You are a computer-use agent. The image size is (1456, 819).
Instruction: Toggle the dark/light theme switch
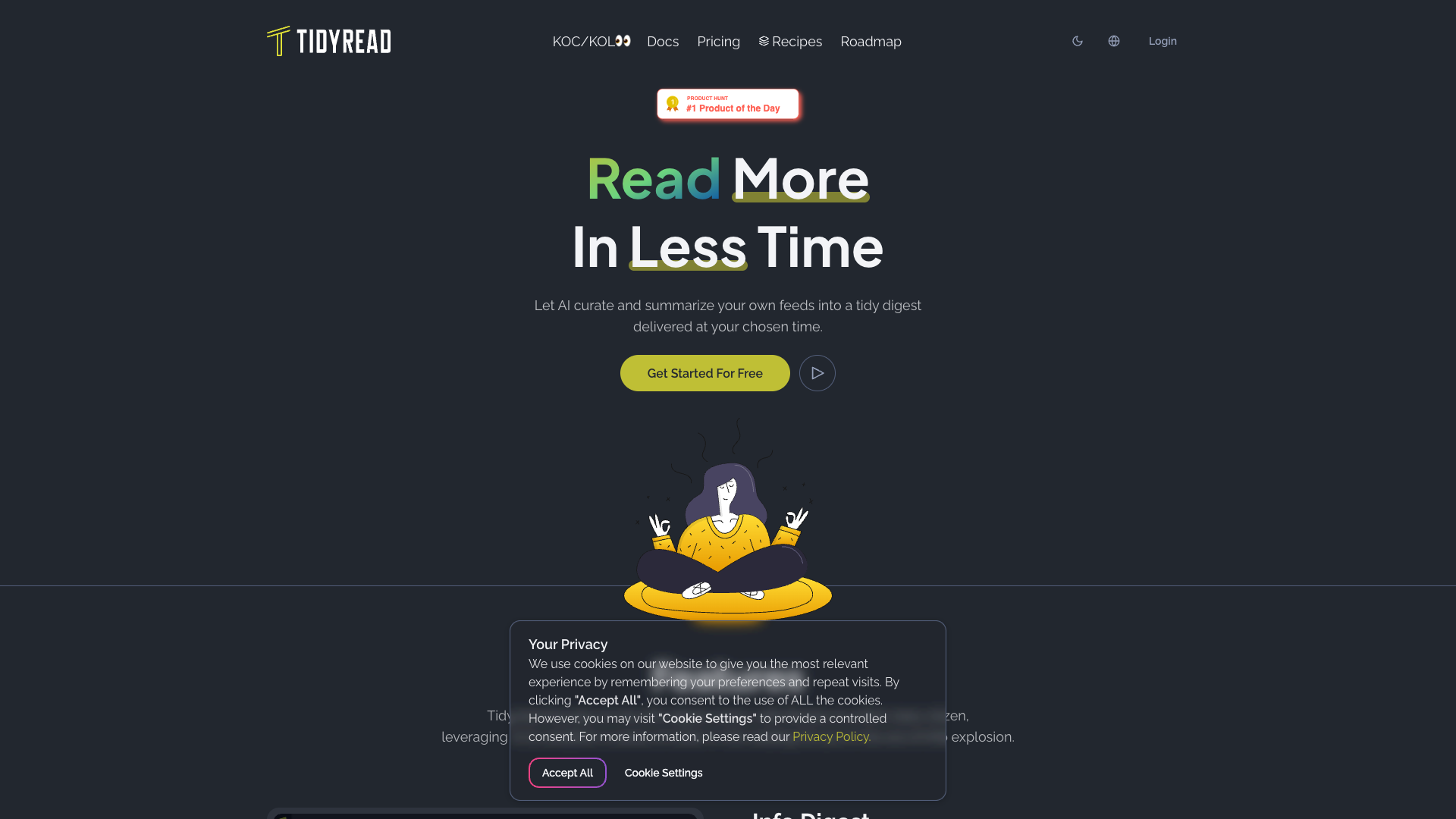[1077, 41]
